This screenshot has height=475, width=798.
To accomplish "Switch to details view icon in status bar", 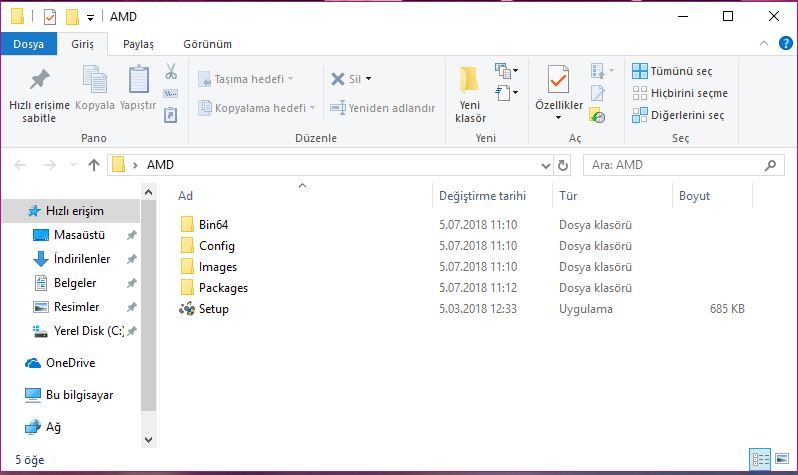I will pos(760,460).
